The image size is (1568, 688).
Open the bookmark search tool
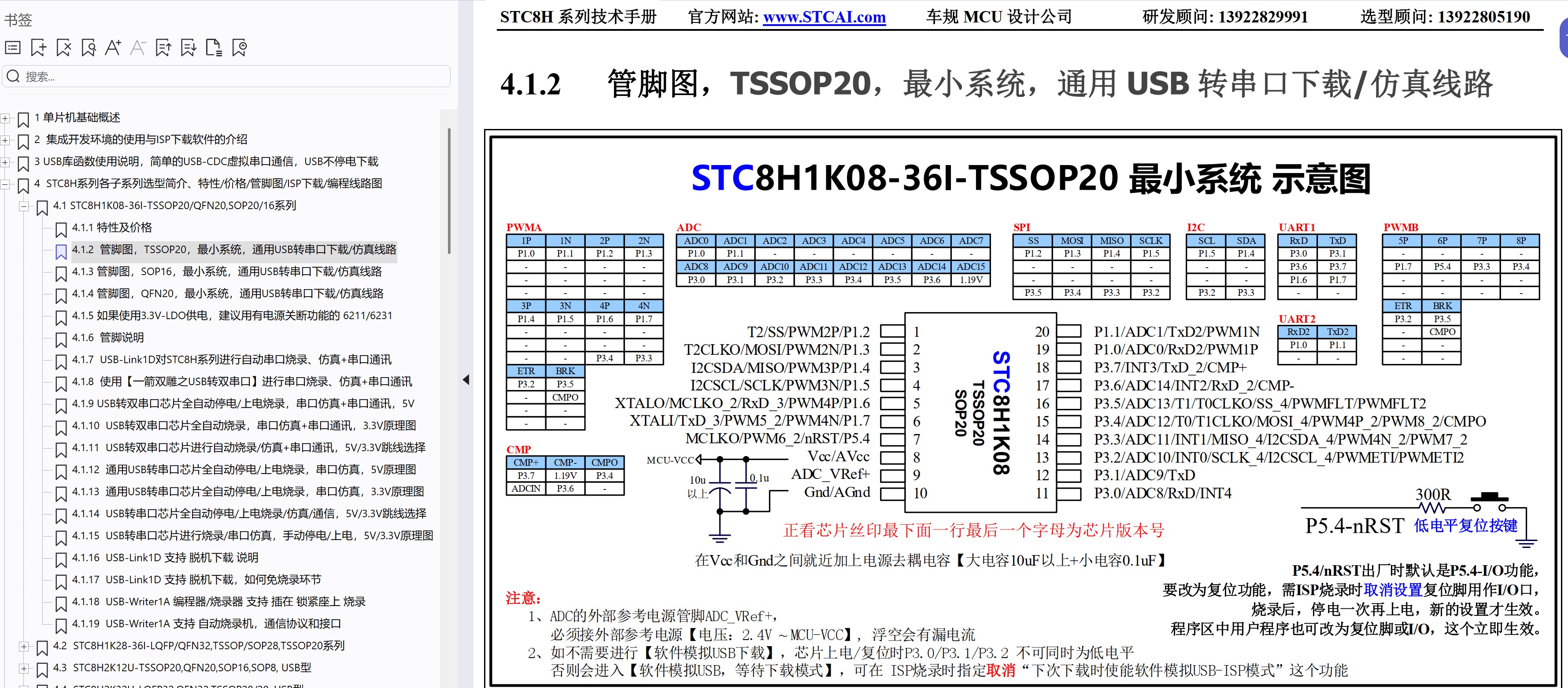[x=88, y=48]
